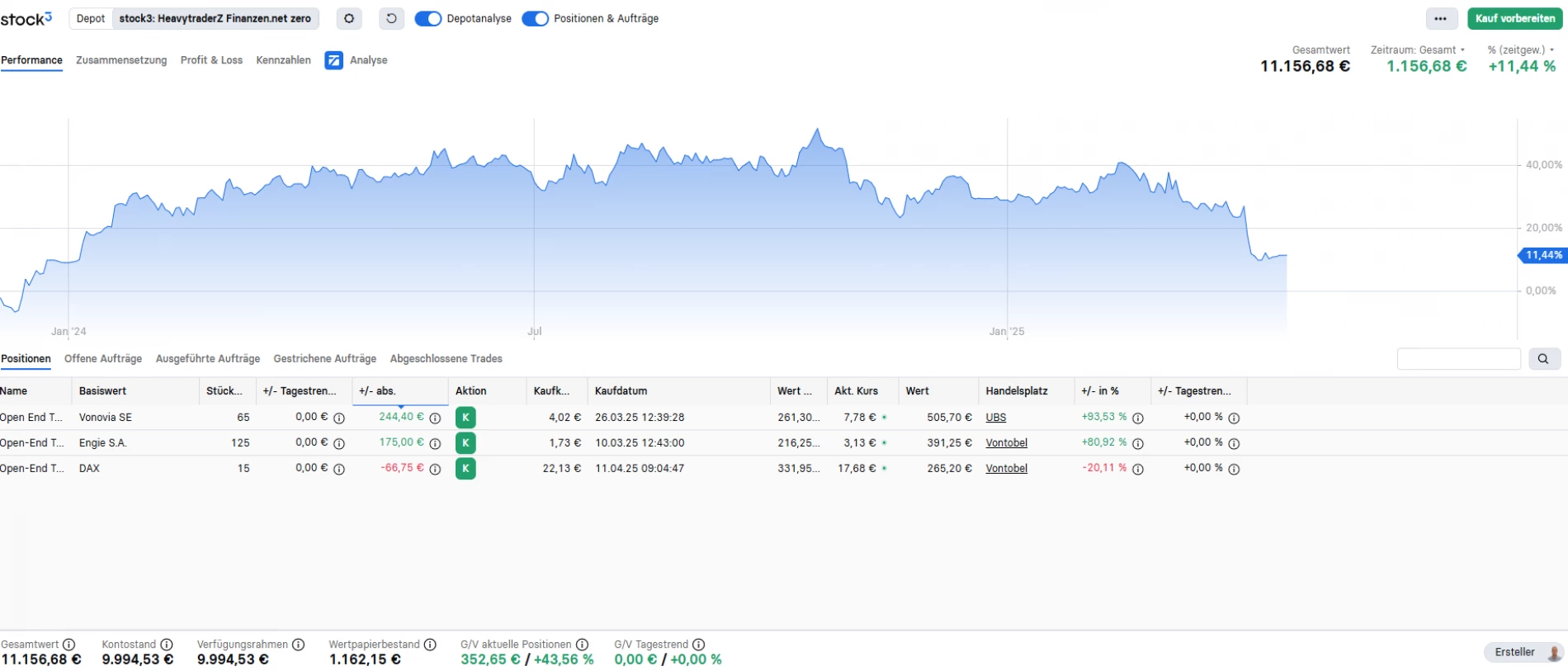Image resolution: width=1568 pixels, height=671 pixels.
Task: Click the blue Analyse logo icon
Action: pos(333,60)
